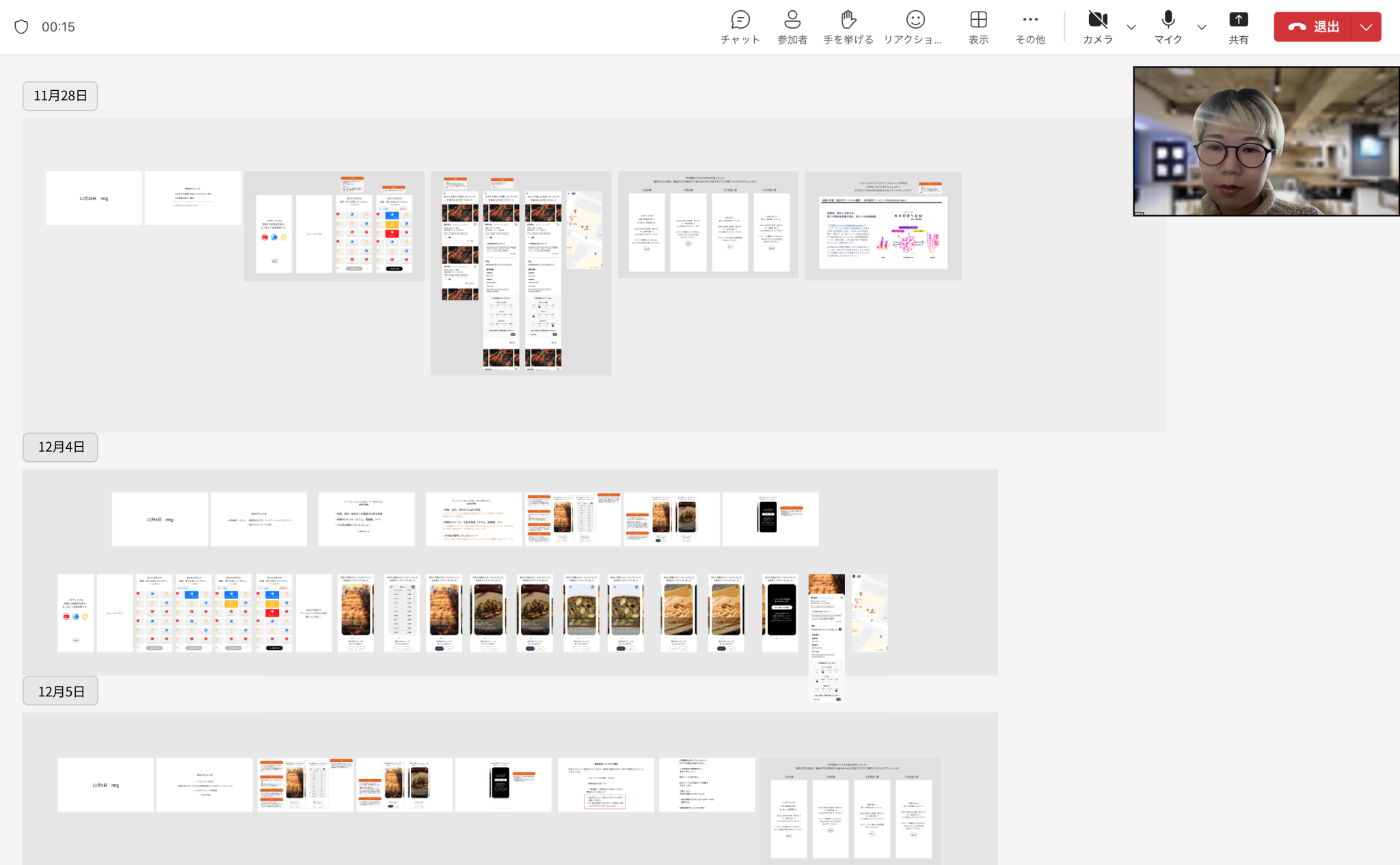
Task: Select the 12月5日 section label
Action: point(60,691)
